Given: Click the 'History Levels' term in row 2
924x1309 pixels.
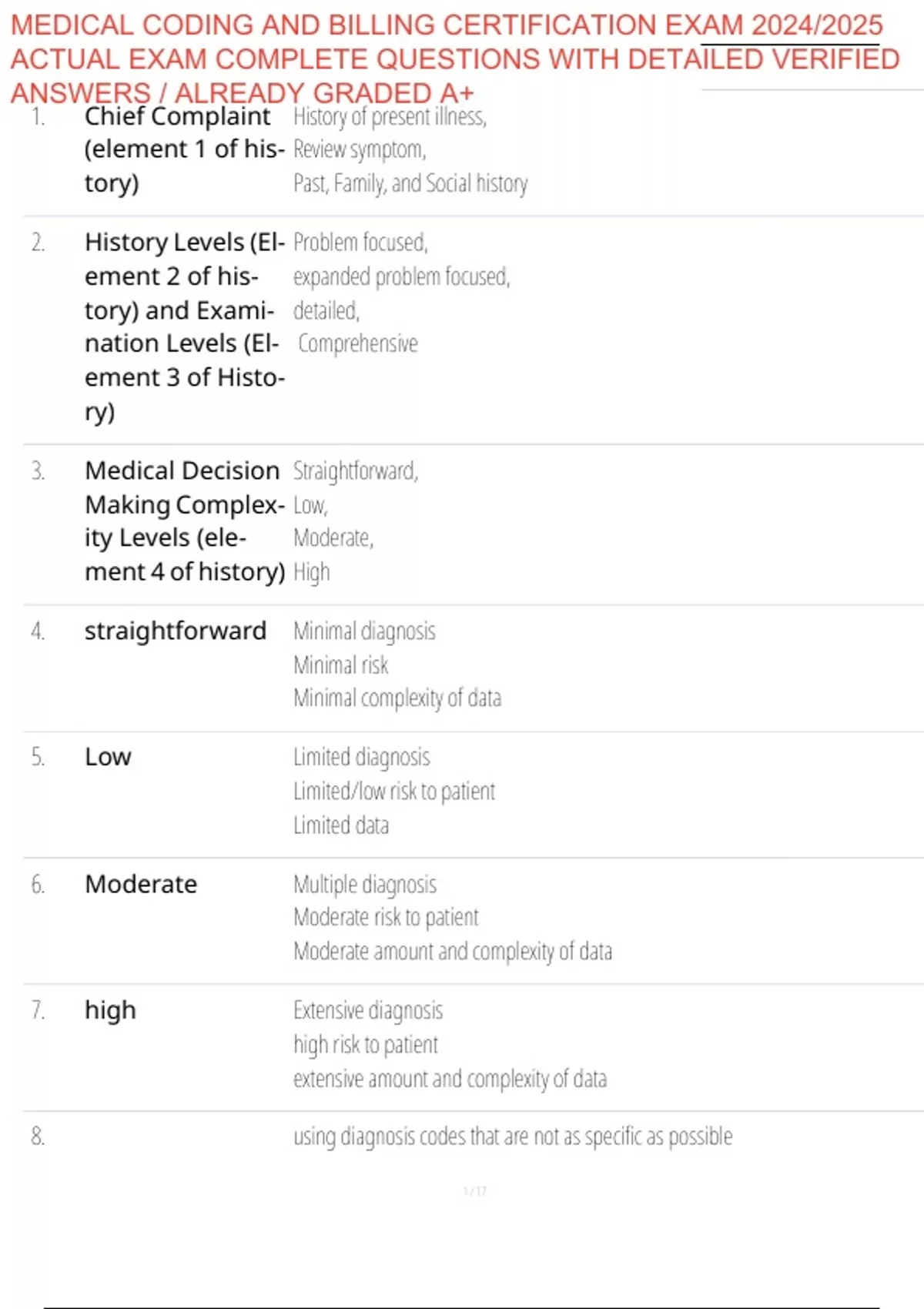Looking at the screenshot, I should coord(183,243).
